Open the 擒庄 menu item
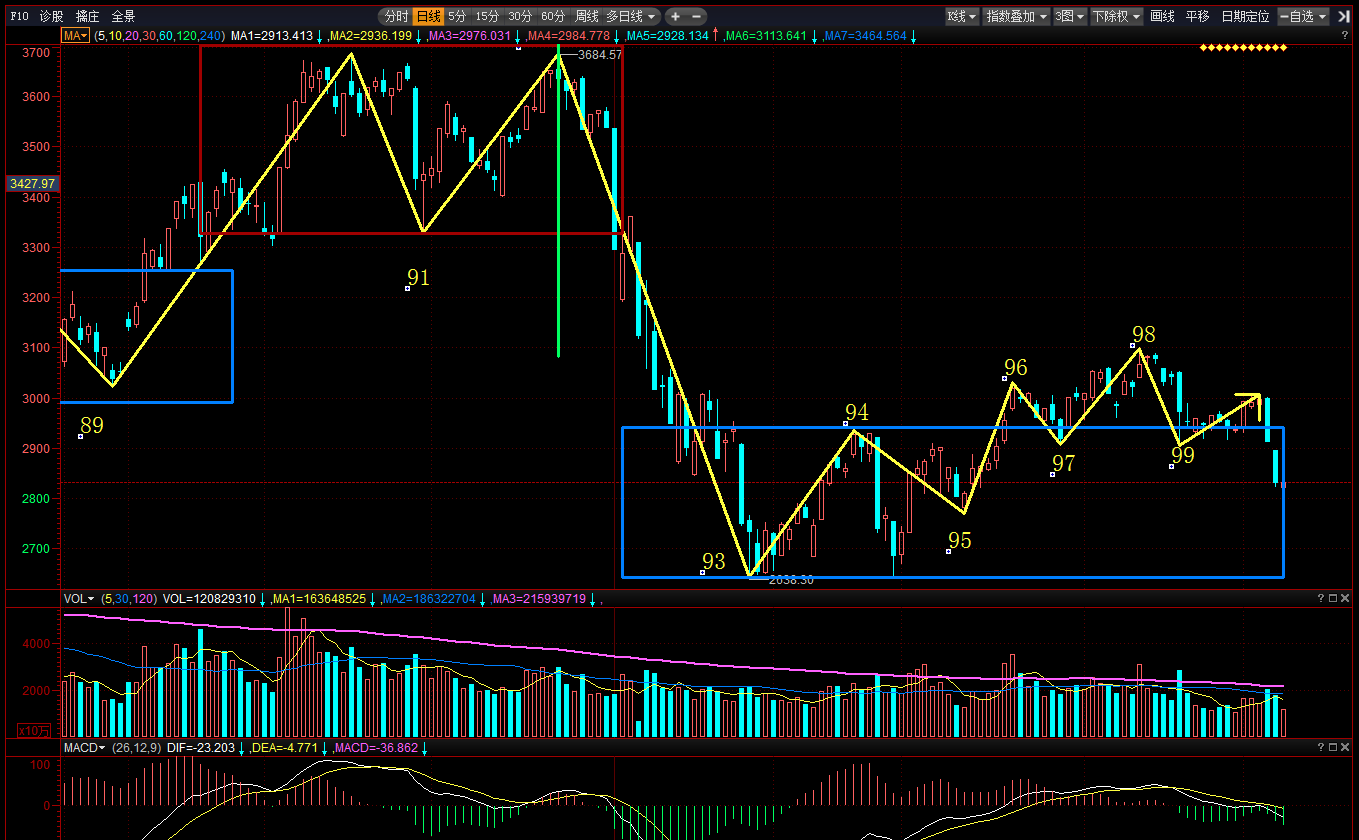Screen dimensions: 1359x840 point(88,16)
